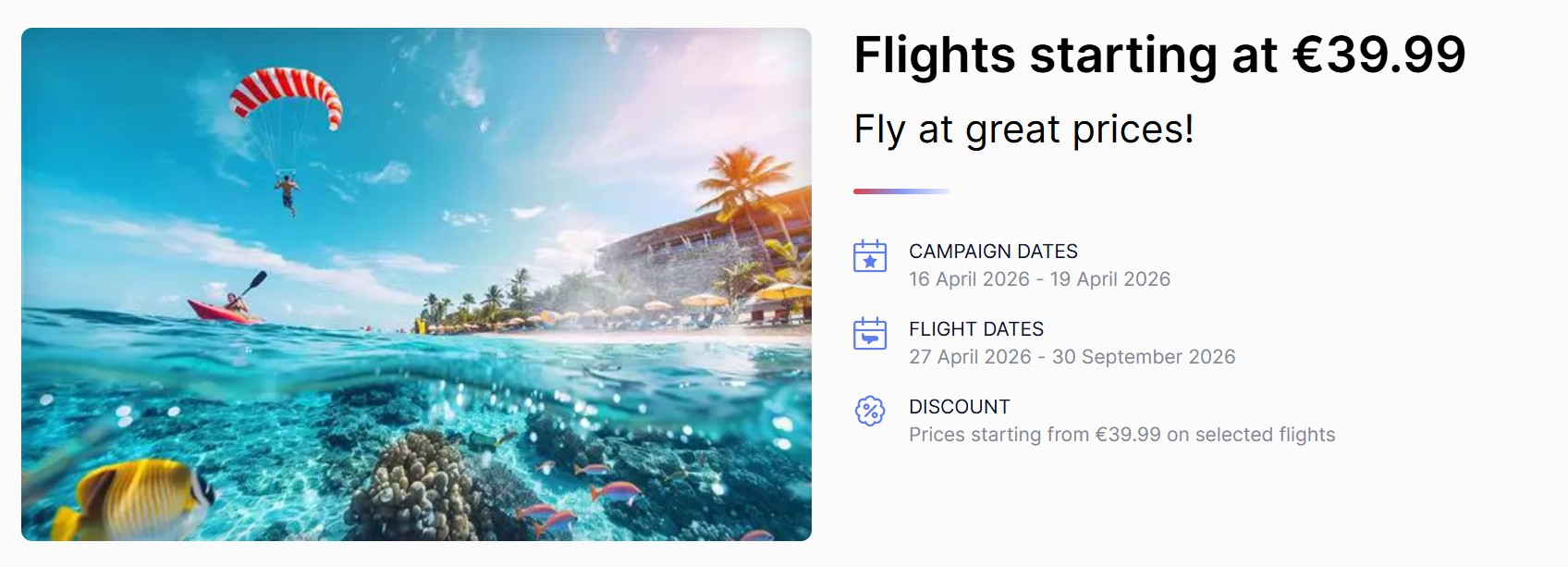Image resolution: width=1568 pixels, height=567 pixels.
Task: Click the kayaker in the red kayak
Action: coord(233,305)
